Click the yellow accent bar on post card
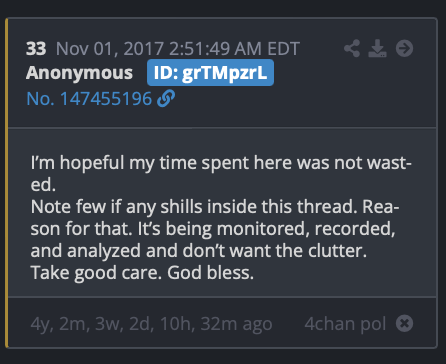Image resolution: width=446 pixels, height=364 pixels. [x=7, y=183]
